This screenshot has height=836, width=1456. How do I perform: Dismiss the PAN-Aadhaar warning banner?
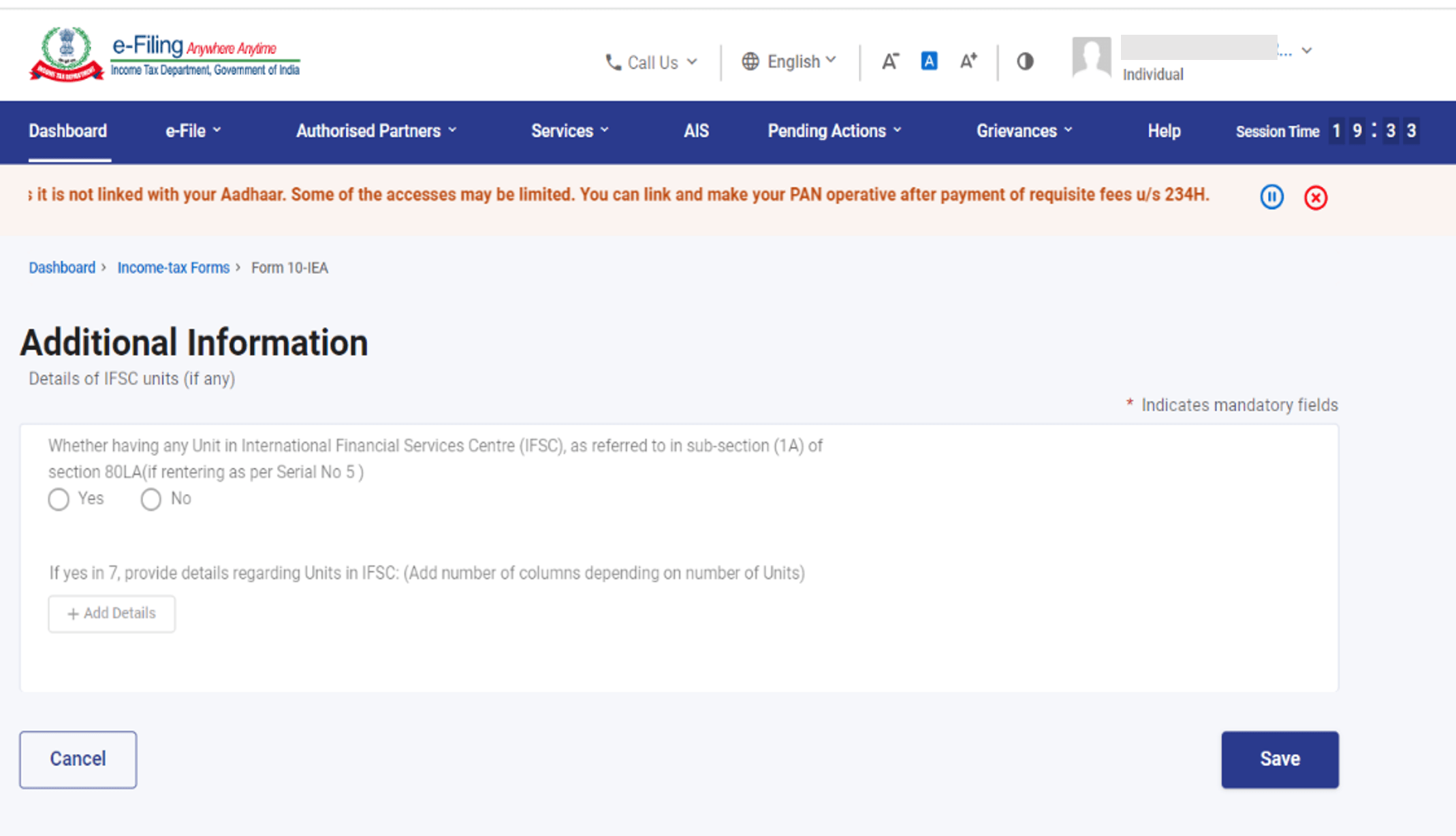[x=1316, y=198]
